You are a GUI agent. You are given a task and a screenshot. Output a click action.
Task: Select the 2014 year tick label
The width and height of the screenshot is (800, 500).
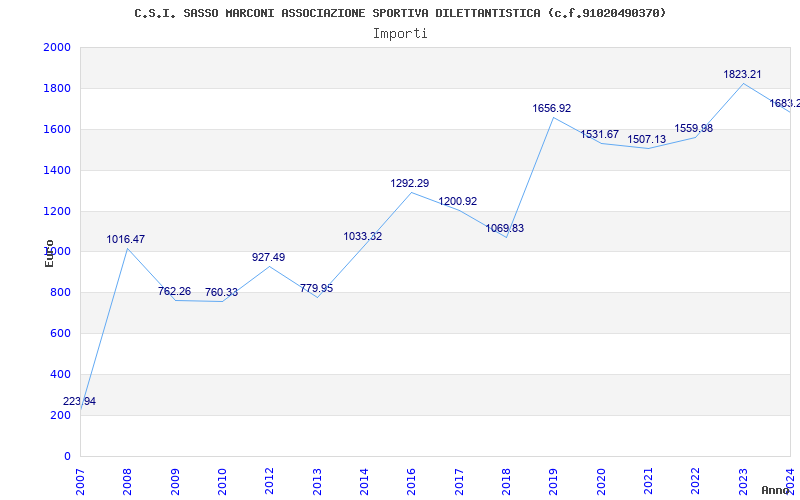tap(364, 480)
